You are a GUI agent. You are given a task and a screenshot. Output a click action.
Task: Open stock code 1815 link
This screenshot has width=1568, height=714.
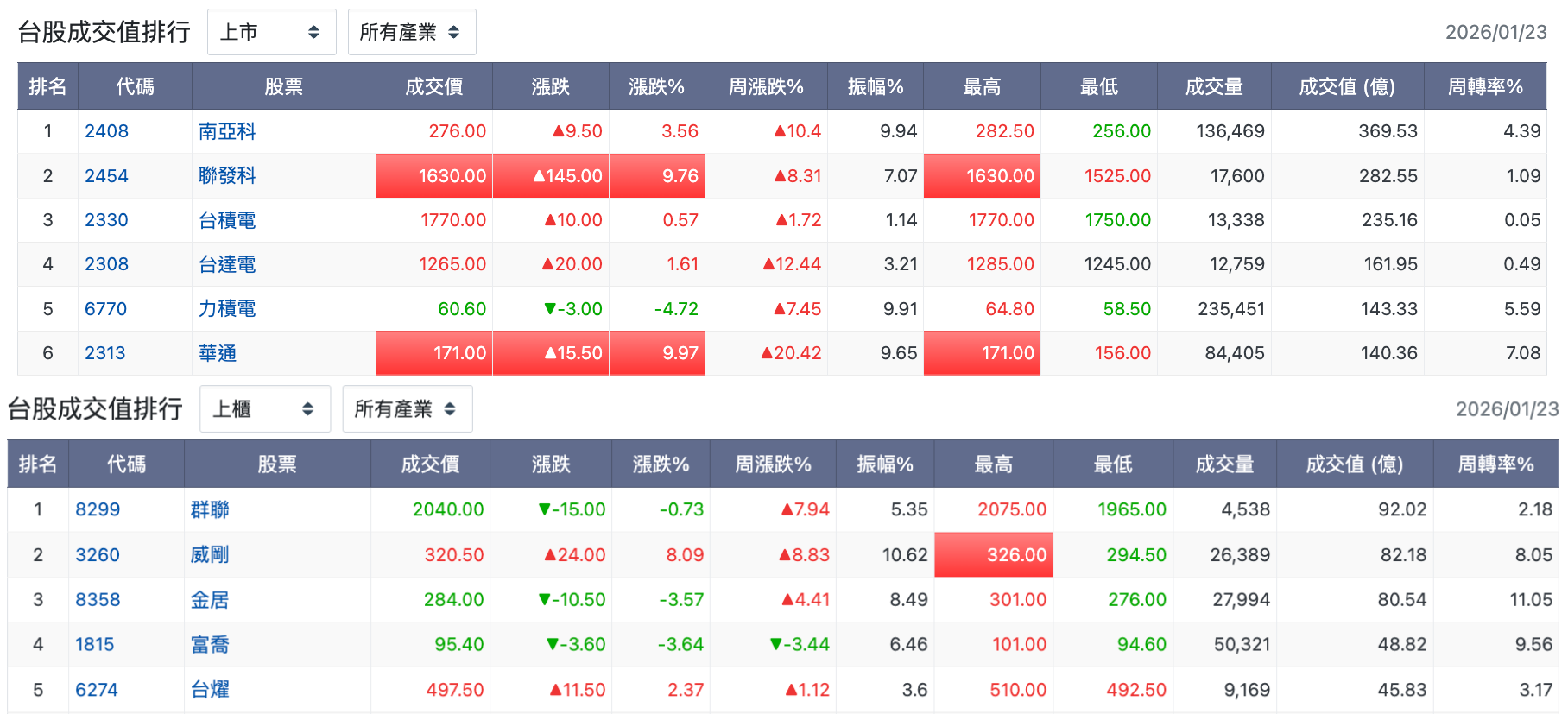tap(95, 645)
